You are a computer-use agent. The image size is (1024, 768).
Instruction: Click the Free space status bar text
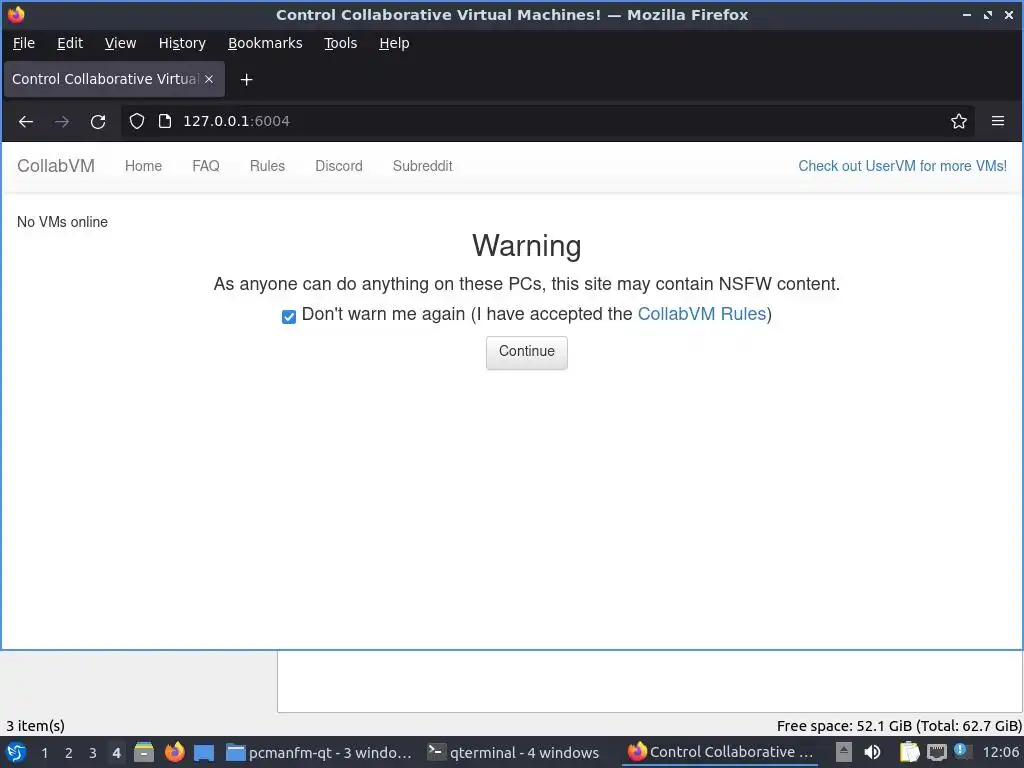coord(899,726)
